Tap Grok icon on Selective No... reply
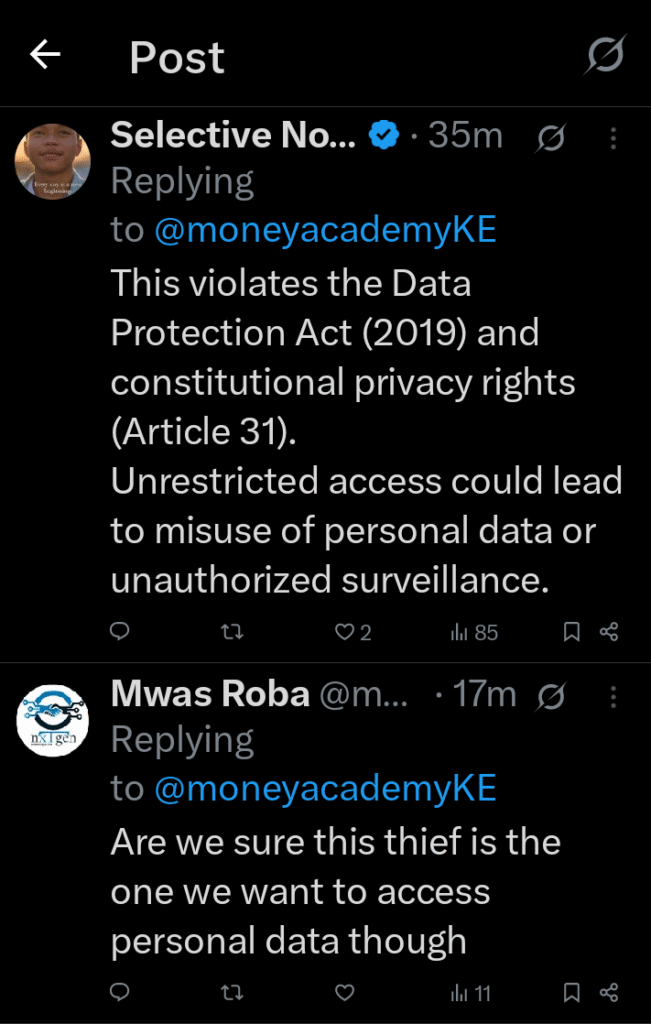Viewport: 651px width, 1024px height. tap(550, 138)
